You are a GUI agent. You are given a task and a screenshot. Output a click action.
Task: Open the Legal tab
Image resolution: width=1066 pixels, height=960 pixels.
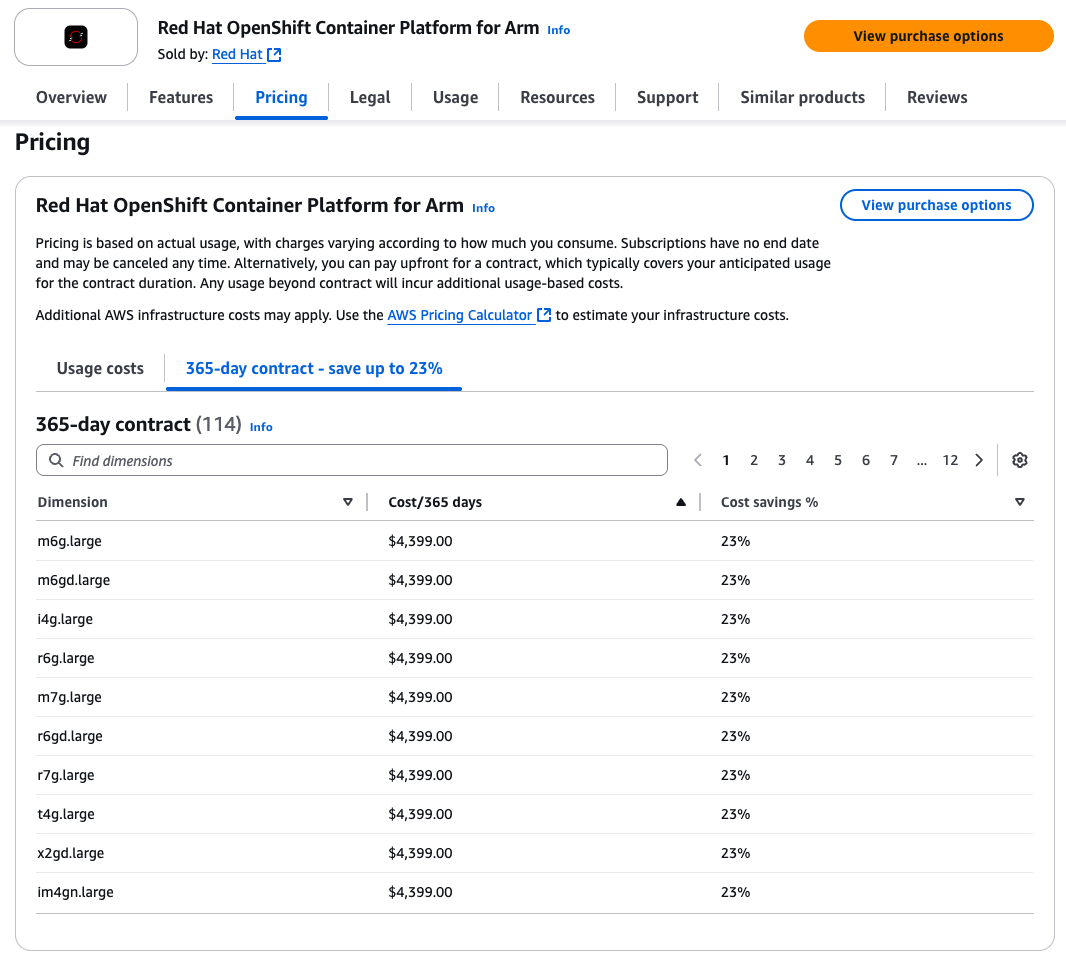pyautogui.click(x=370, y=97)
